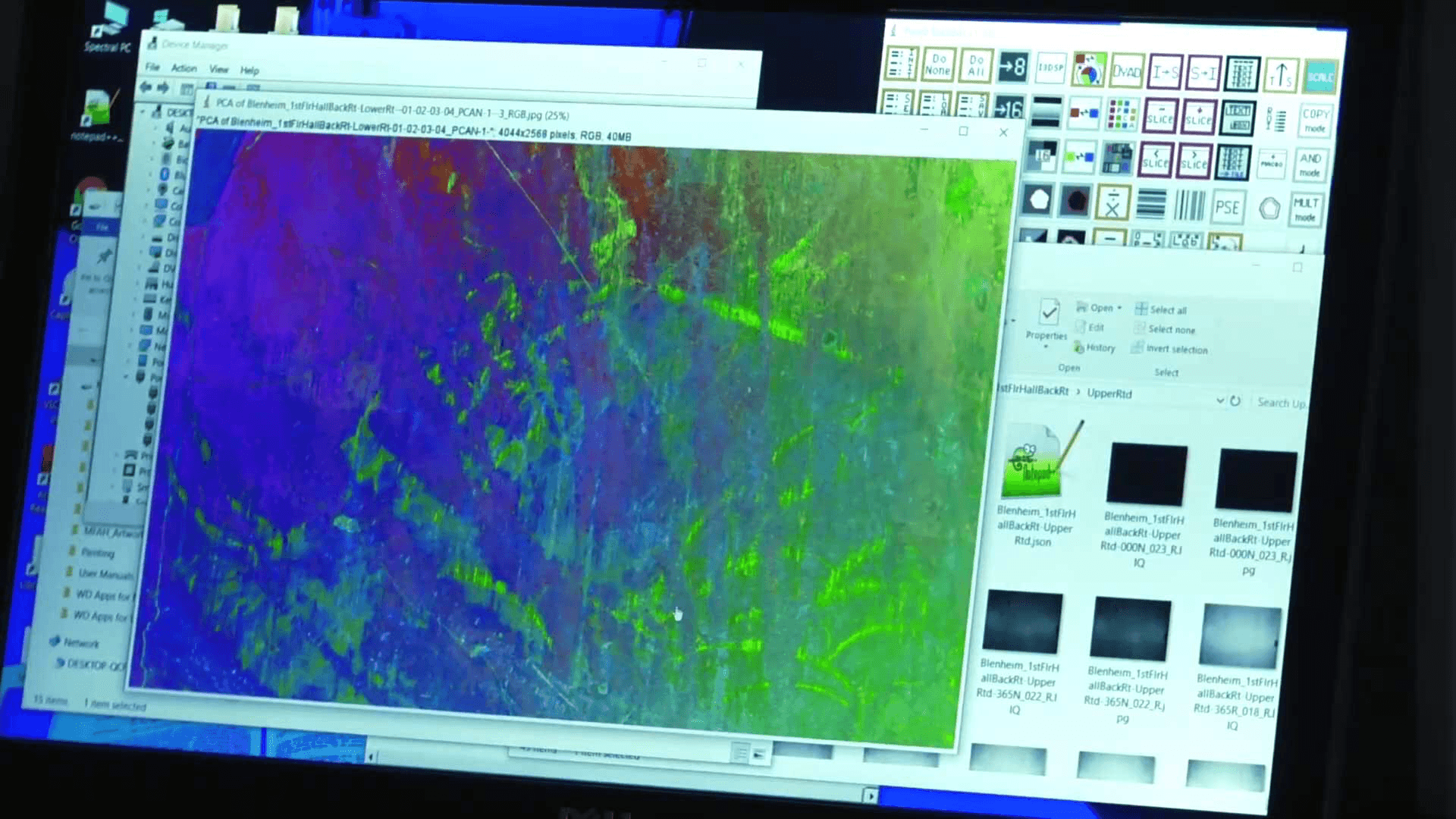Viewport: 1456px width, 819px height.
Task: Toggle COPY mode button
Action: pos(1315,121)
